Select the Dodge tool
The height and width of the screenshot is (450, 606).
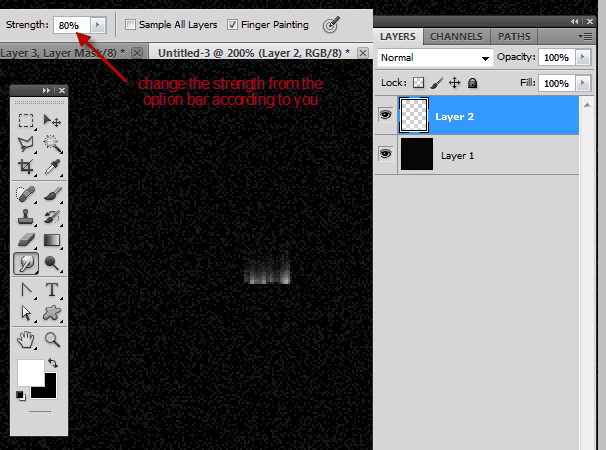pyautogui.click(x=52, y=264)
